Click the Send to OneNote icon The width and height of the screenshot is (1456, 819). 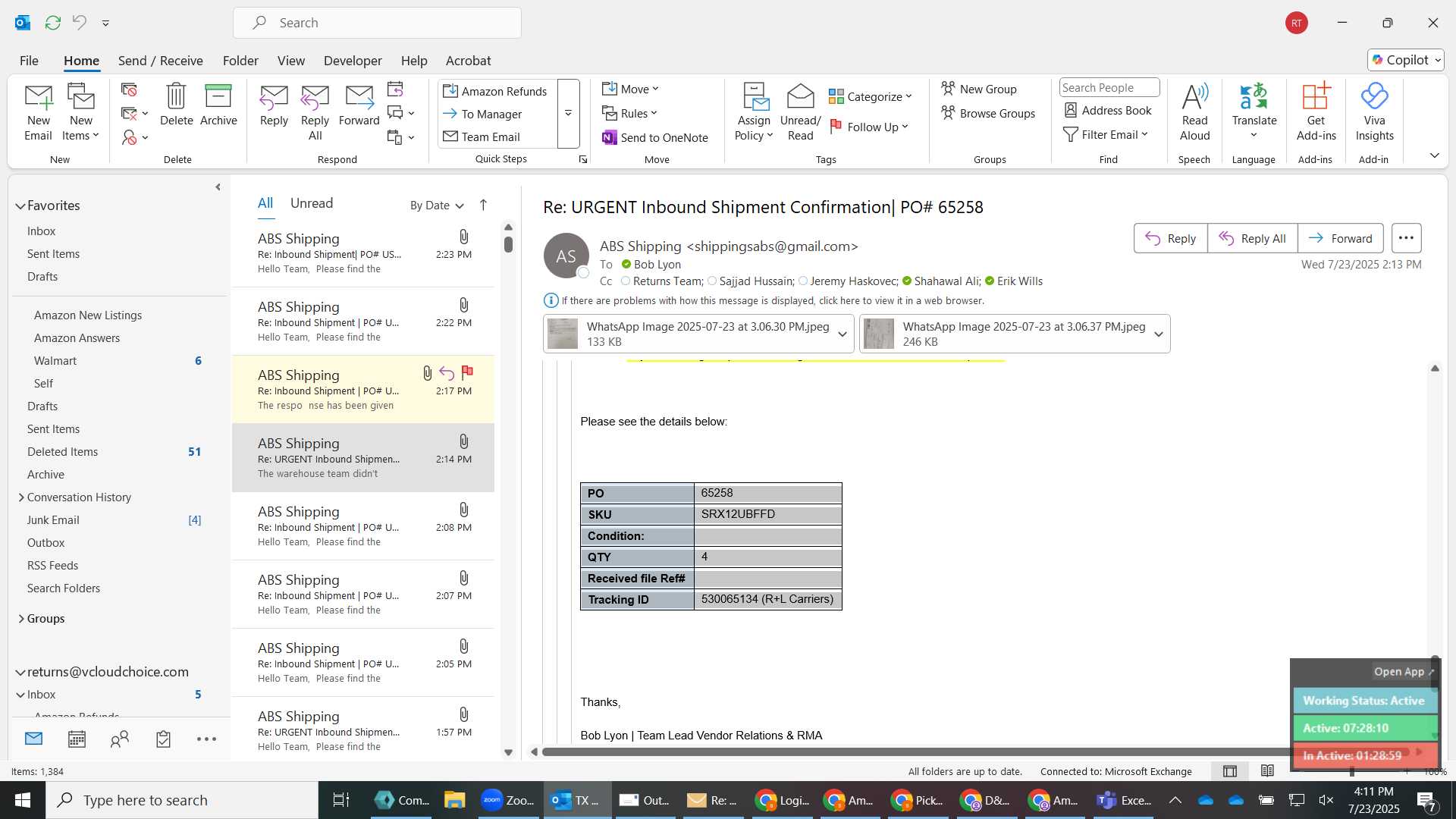click(610, 137)
